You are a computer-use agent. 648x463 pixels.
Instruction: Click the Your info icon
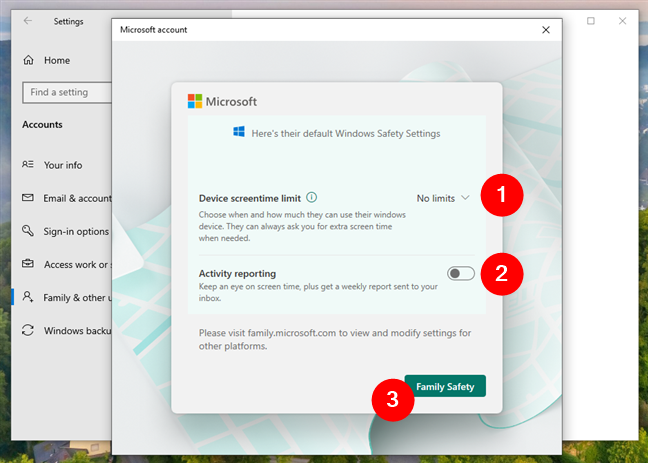pyautogui.click(x=28, y=165)
